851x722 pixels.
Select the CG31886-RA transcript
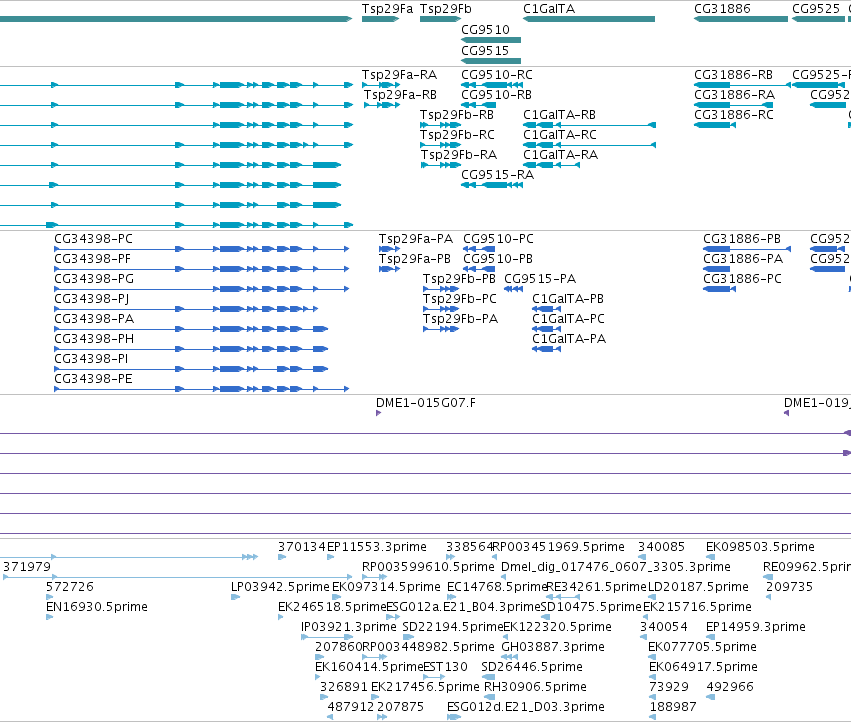[x=733, y=105]
